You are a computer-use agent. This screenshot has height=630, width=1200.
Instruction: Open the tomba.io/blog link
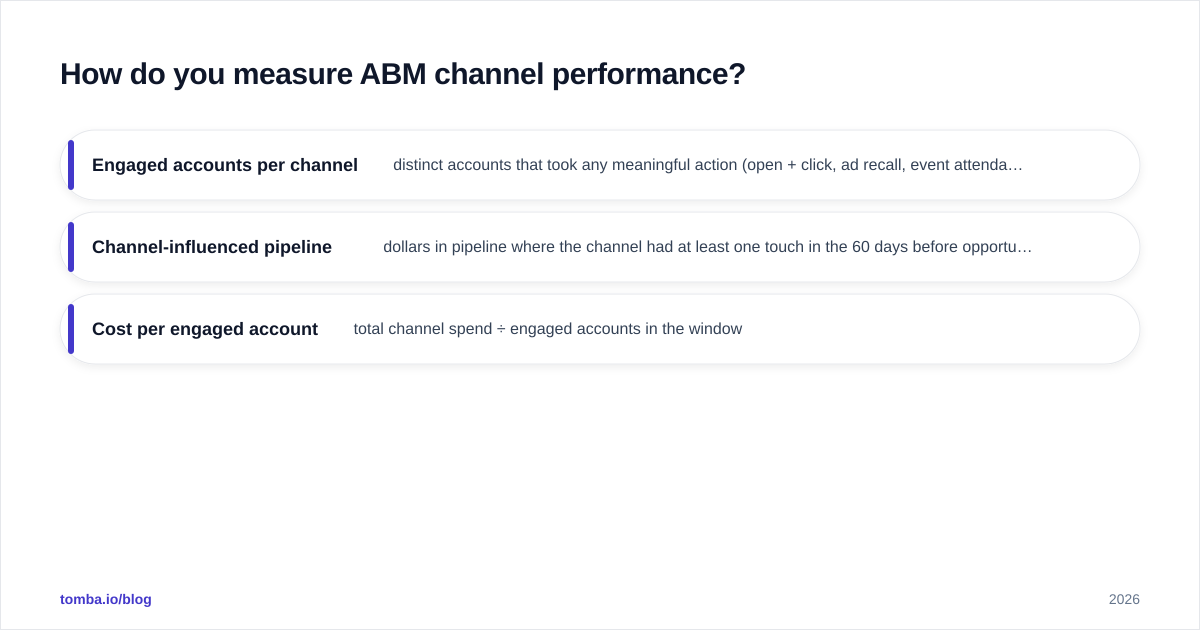pyautogui.click(x=106, y=599)
